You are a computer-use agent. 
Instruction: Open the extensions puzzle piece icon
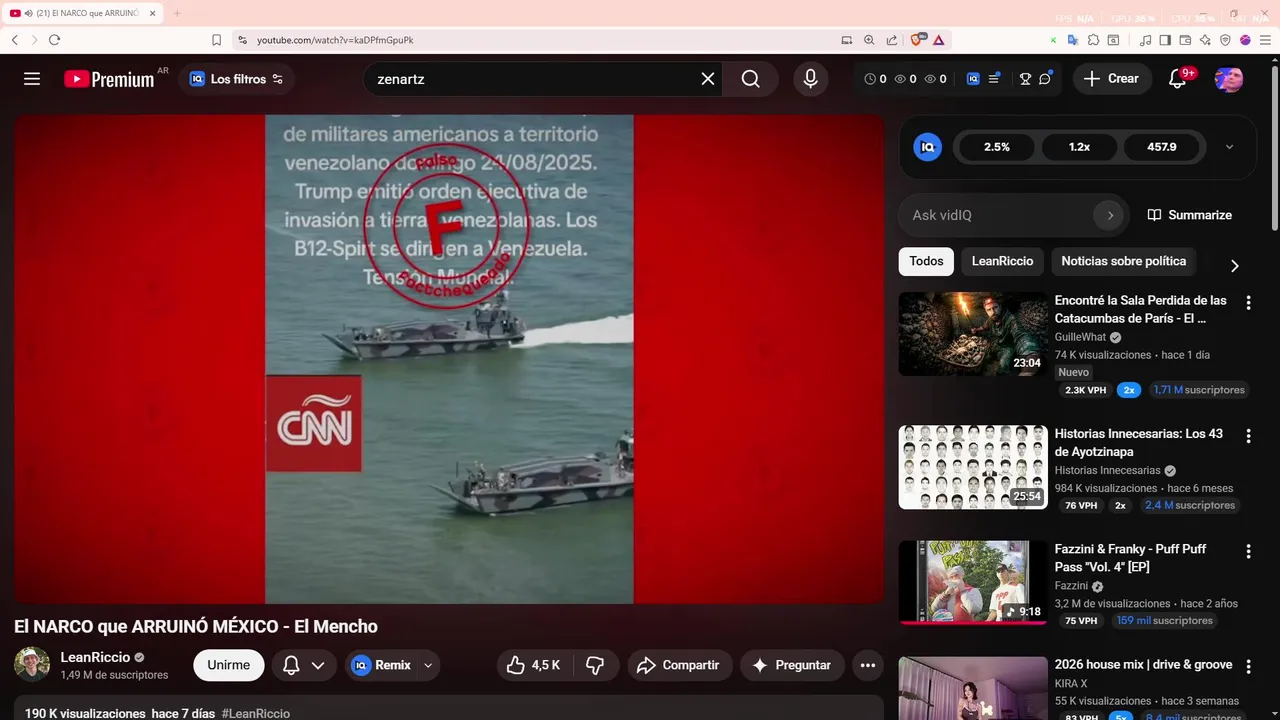(x=1093, y=40)
